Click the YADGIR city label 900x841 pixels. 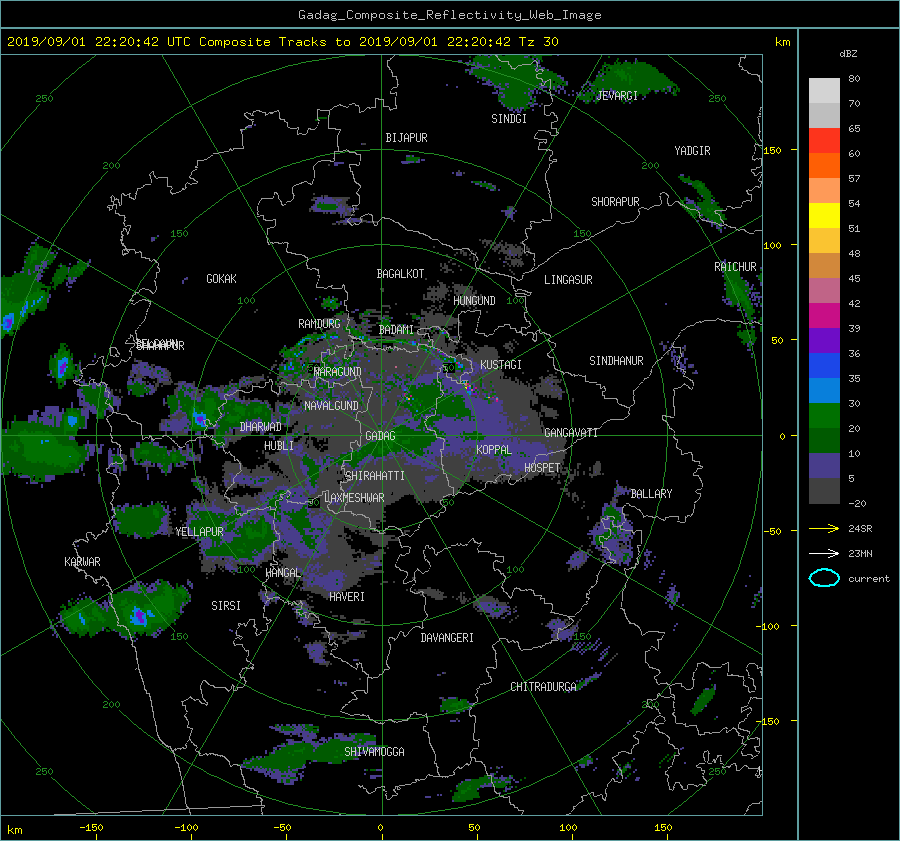point(692,151)
